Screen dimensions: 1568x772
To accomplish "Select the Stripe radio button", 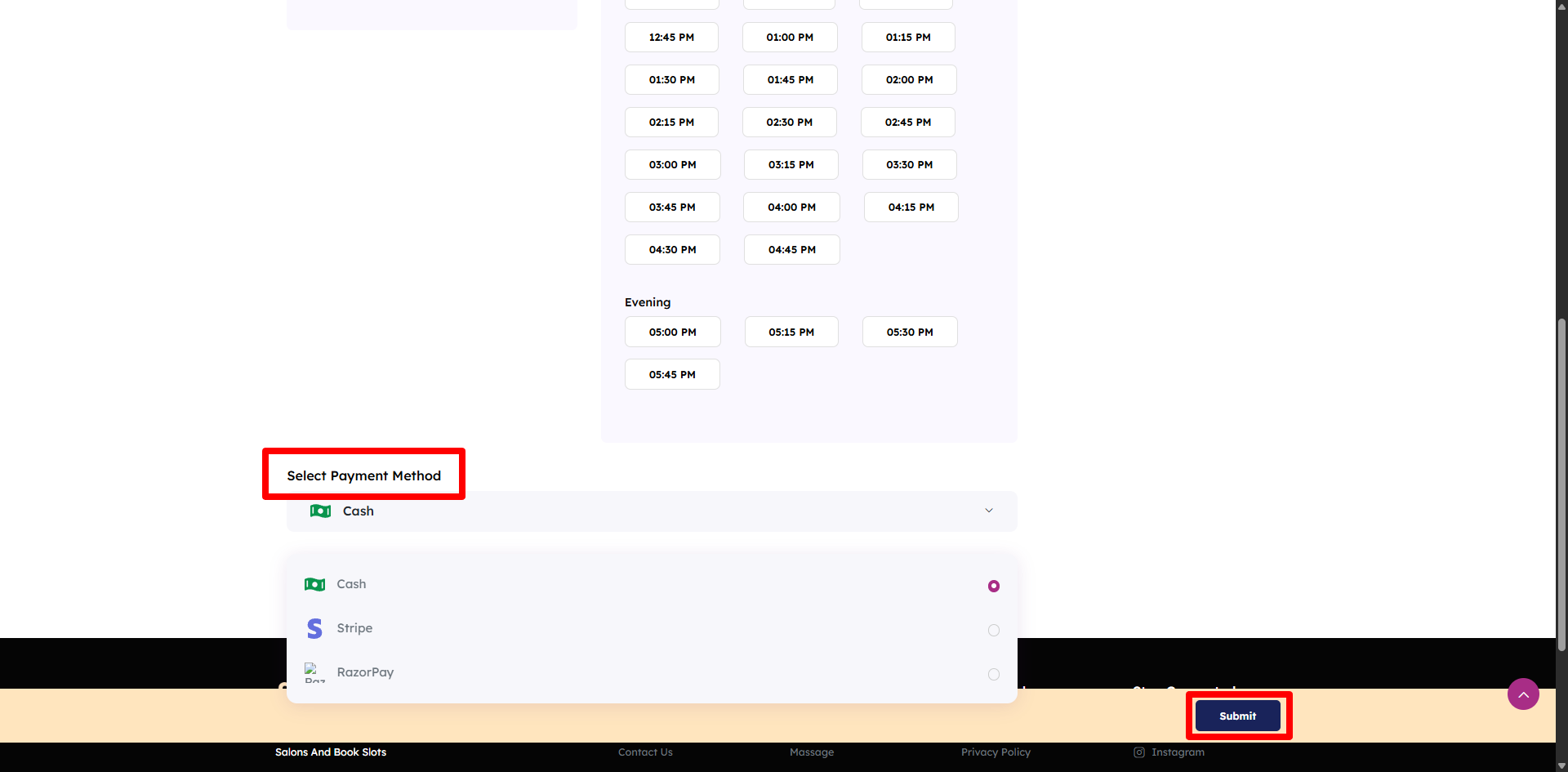I will [x=993, y=630].
